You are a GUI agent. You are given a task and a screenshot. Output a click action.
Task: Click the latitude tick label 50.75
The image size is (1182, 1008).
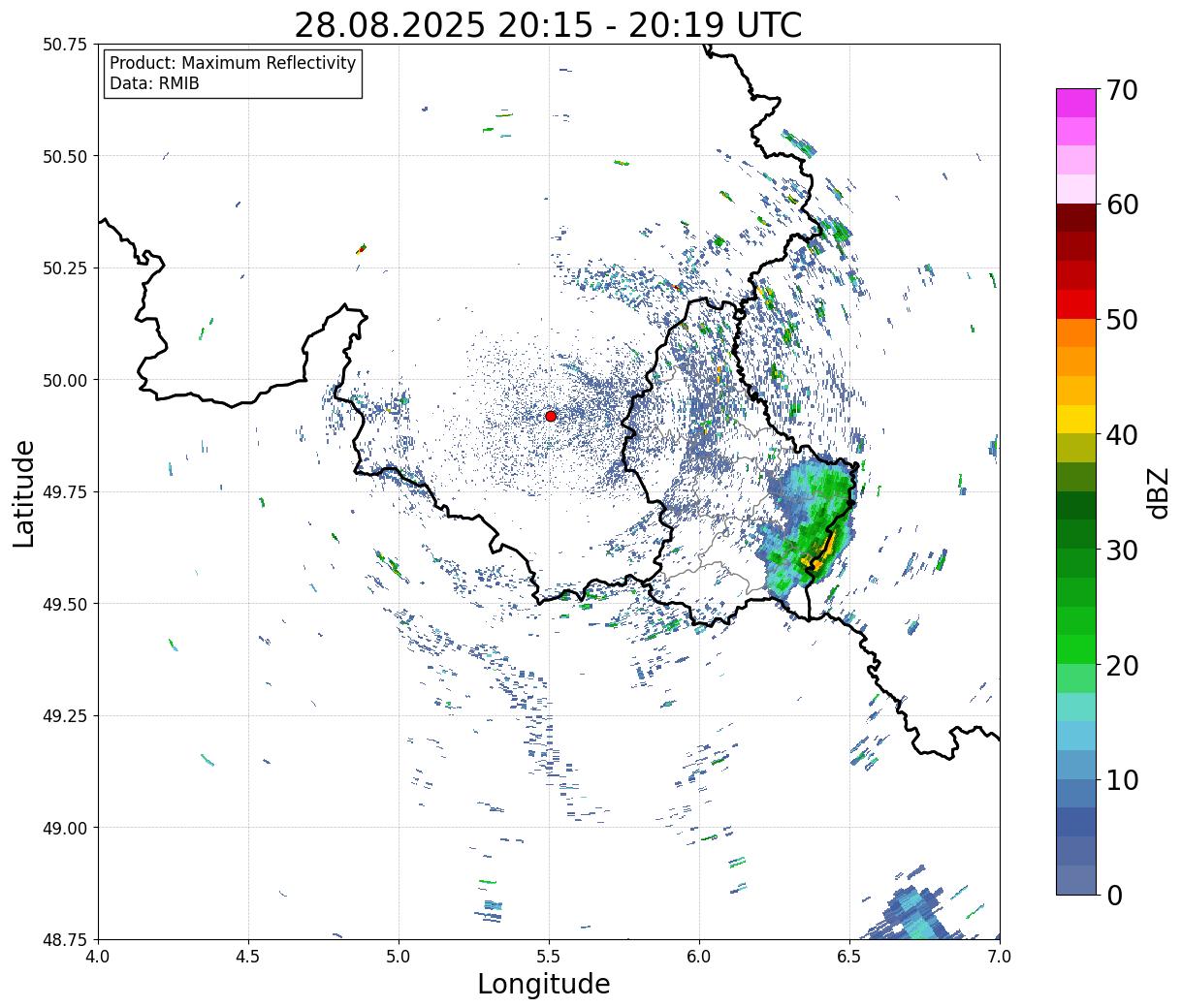point(65,45)
